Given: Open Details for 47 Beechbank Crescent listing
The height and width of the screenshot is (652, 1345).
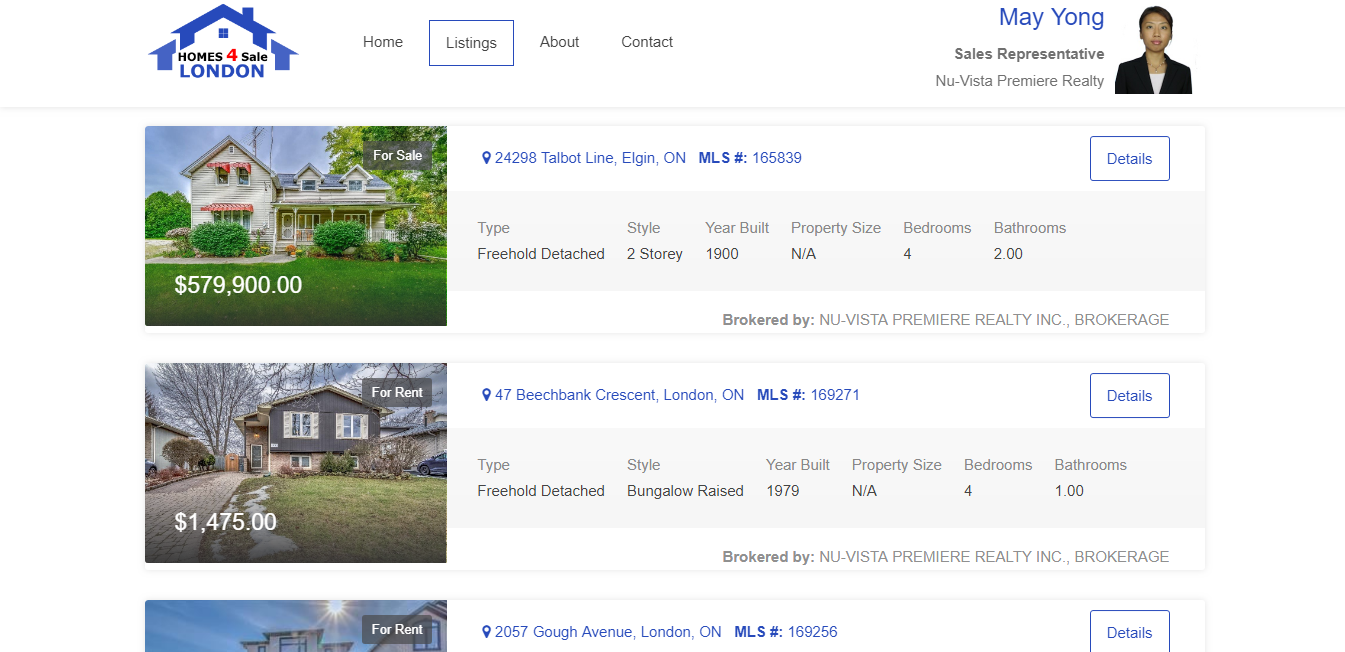Looking at the screenshot, I should [1129, 396].
